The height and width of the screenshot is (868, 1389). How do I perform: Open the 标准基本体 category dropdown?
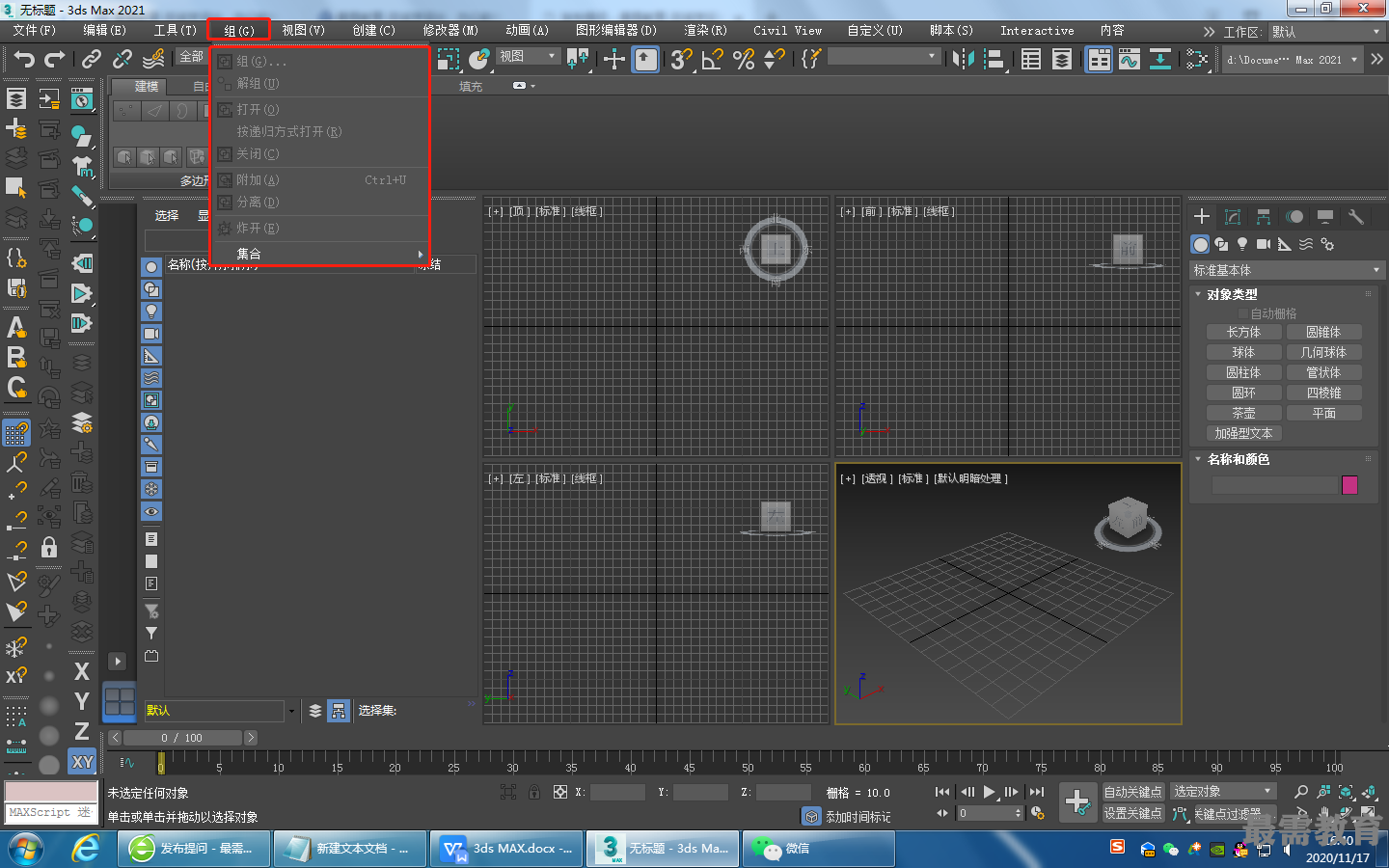tap(1287, 270)
